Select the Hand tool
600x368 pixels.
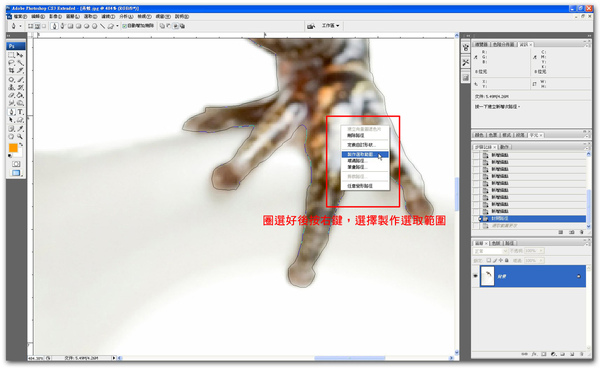[11, 136]
